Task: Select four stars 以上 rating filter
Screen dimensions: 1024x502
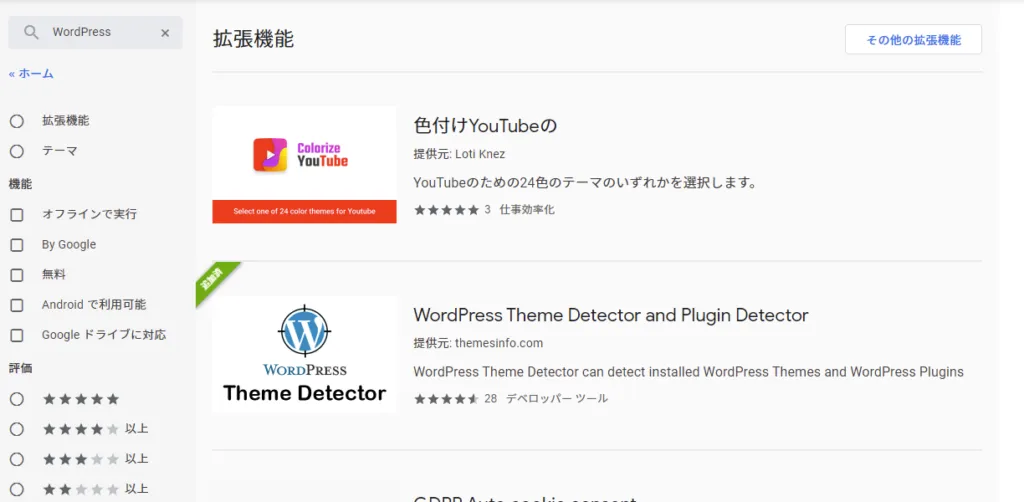Action: 17,429
